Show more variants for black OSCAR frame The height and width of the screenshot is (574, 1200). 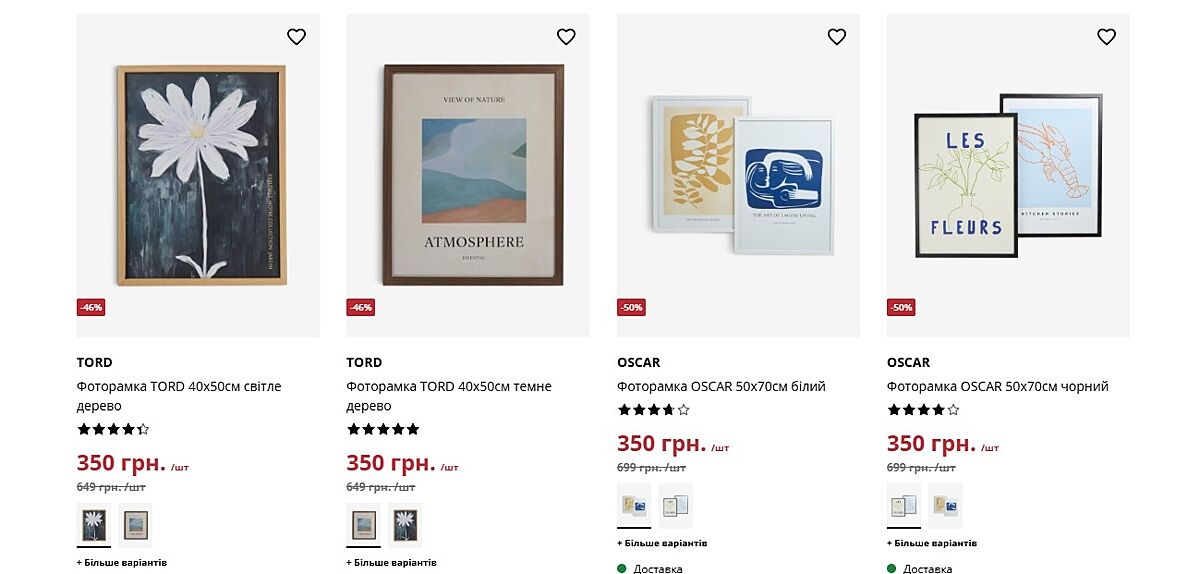(x=932, y=543)
